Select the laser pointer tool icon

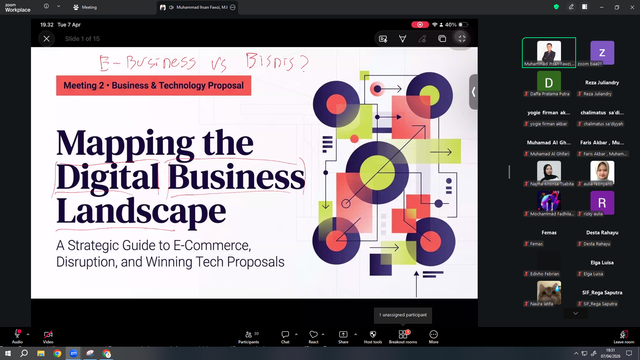tap(402, 39)
